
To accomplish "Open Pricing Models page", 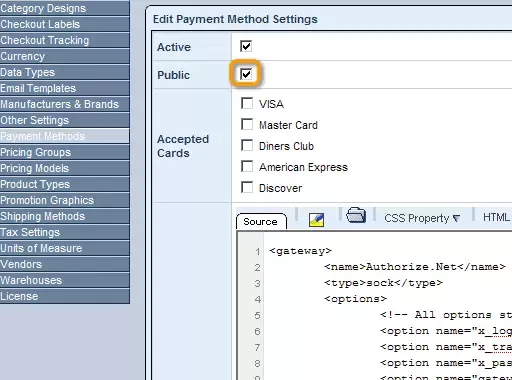I will (x=65, y=168).
